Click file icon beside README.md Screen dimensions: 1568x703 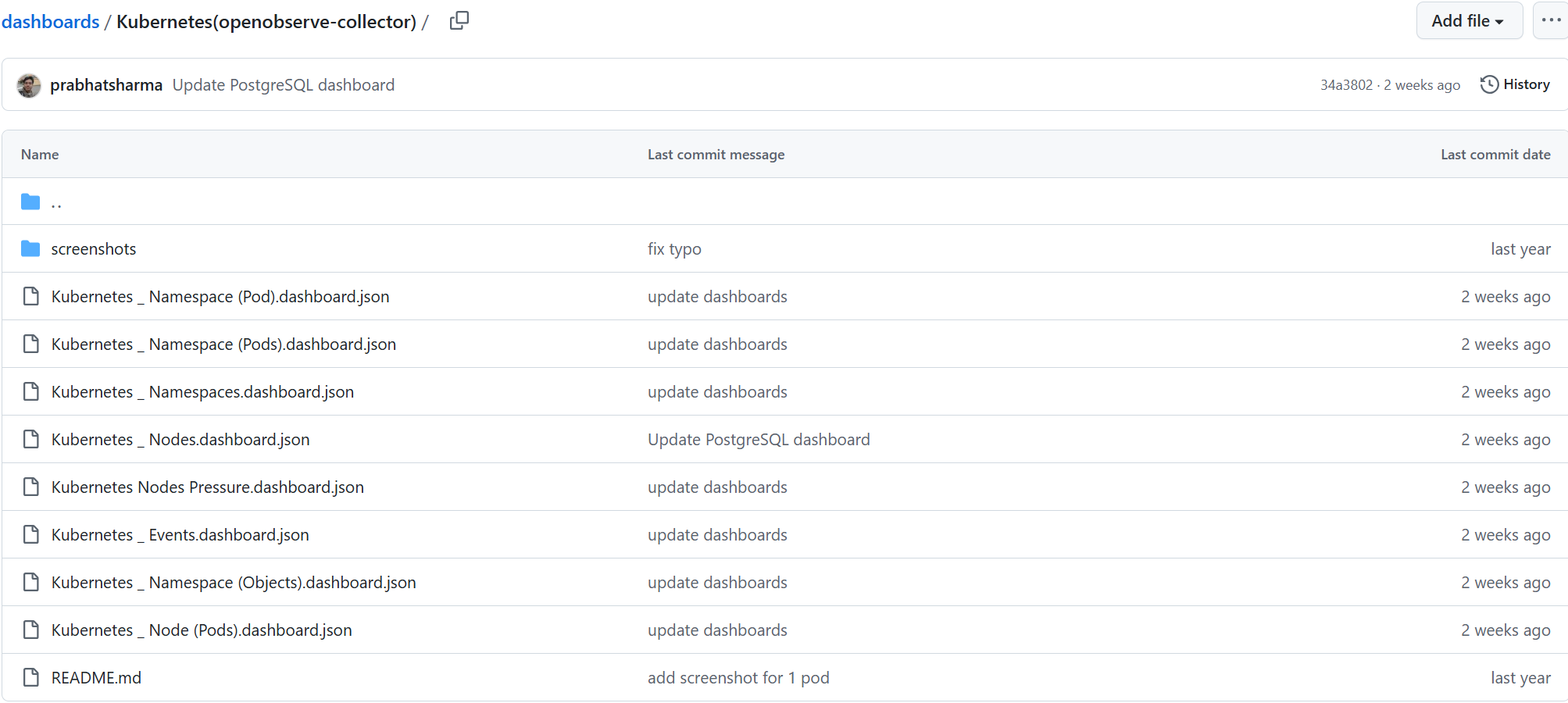click(31, 677)
